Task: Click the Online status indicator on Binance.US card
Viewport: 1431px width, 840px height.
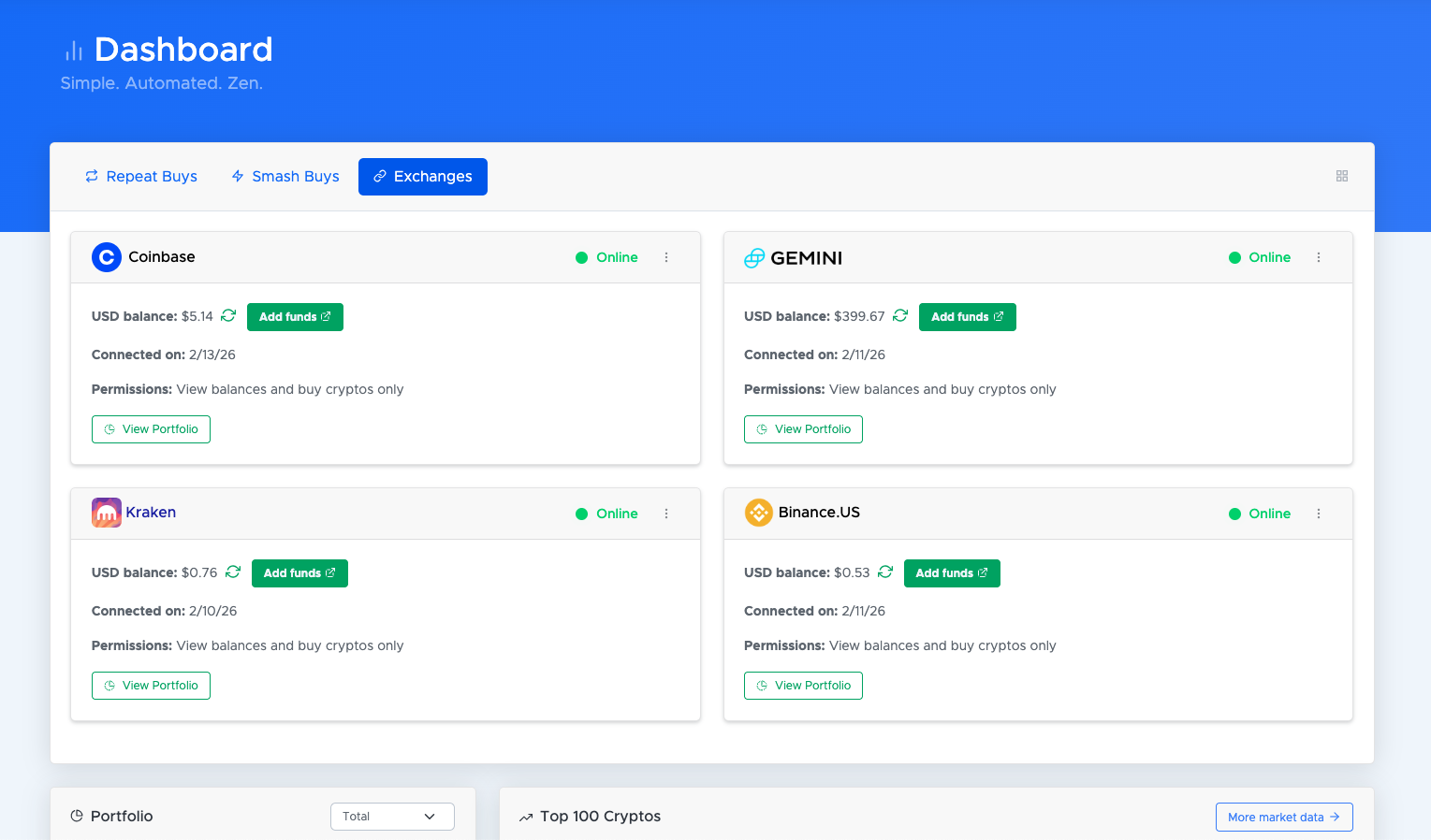Action: point(1259,514)
